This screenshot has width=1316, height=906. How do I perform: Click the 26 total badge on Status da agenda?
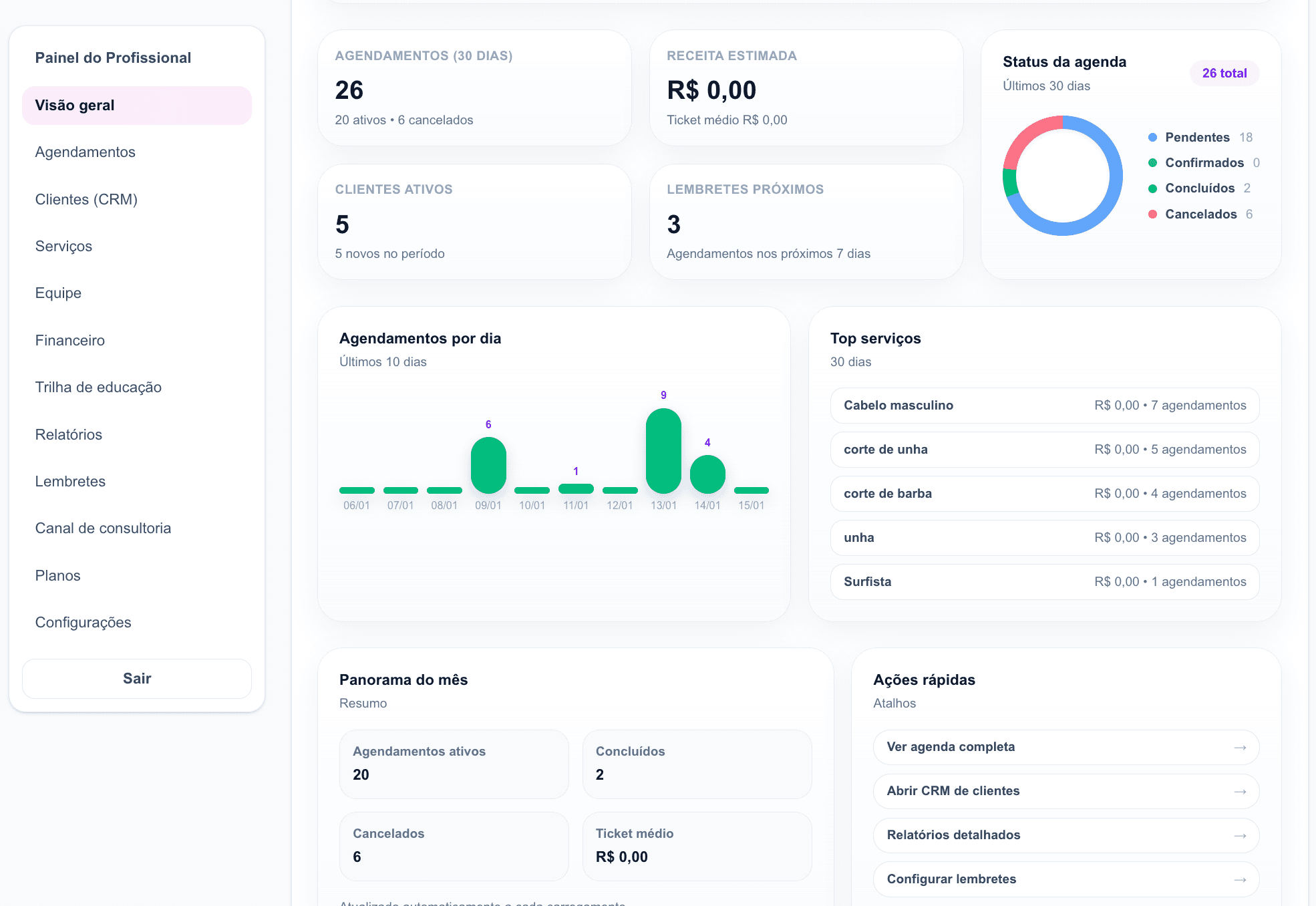(1224, 73)
